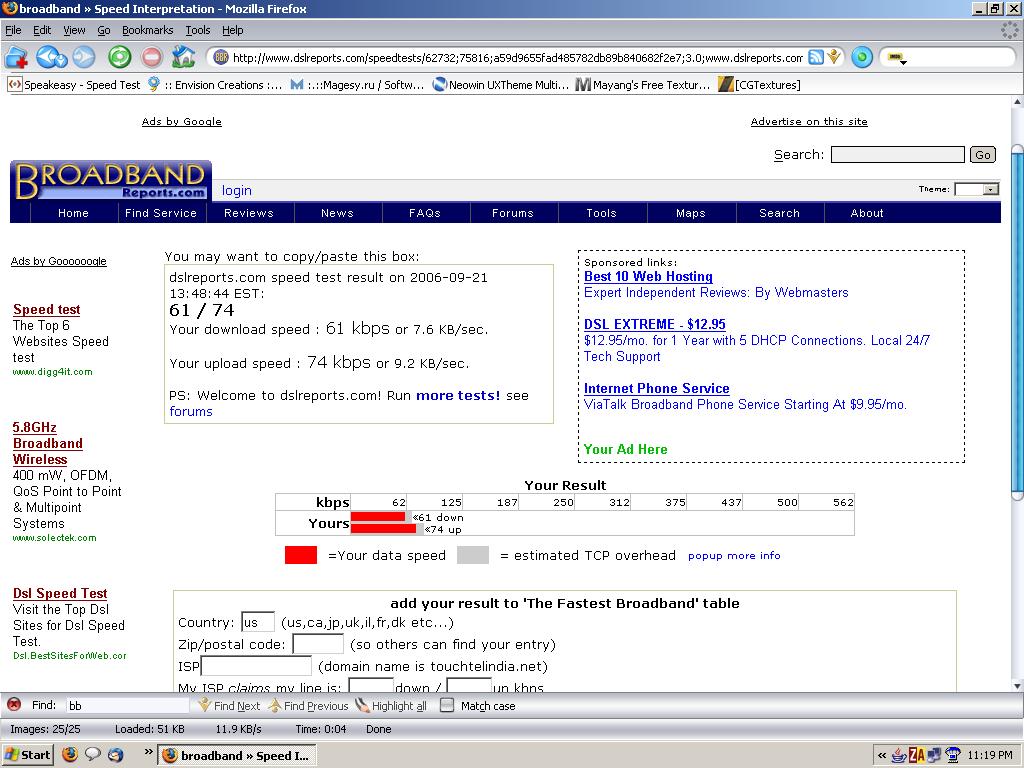Click the ZoneAlarm tray icon
The height and width of the screenshot is (768, 1024).
[x=915, y=755]
